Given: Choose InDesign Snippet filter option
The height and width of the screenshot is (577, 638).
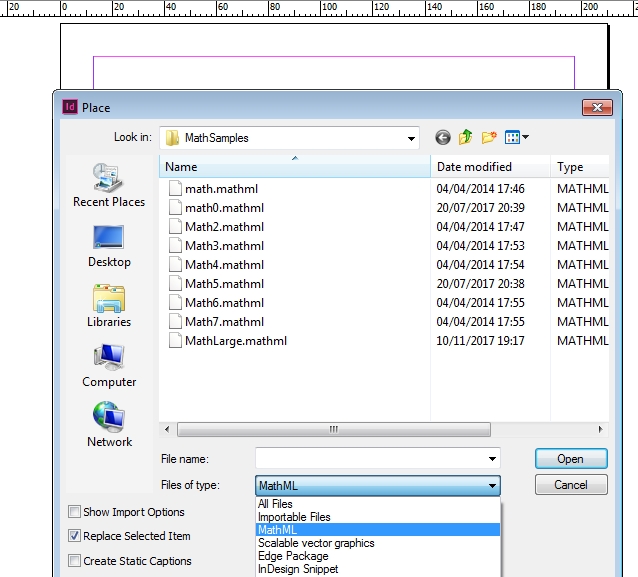Looking at the screenshot, I should (x=378, y=569).
